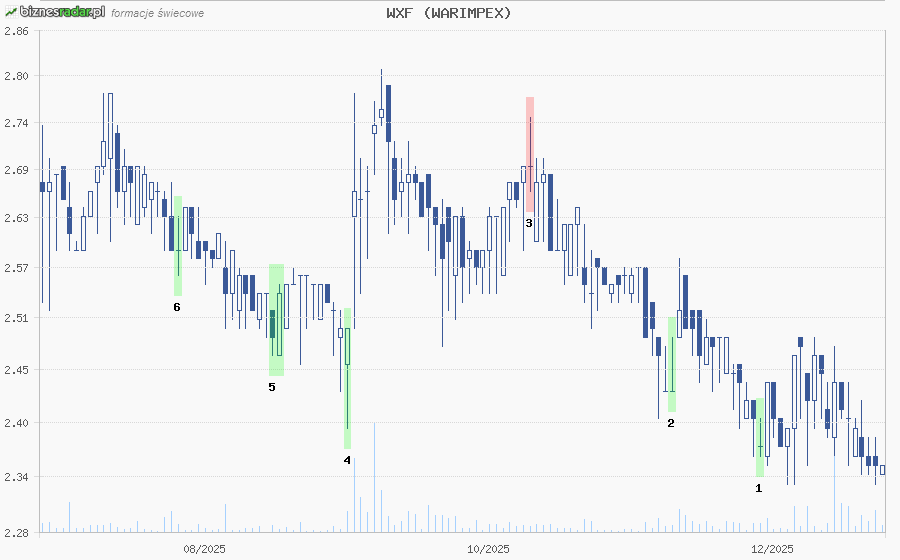Select pattern marker number 4

347,461
